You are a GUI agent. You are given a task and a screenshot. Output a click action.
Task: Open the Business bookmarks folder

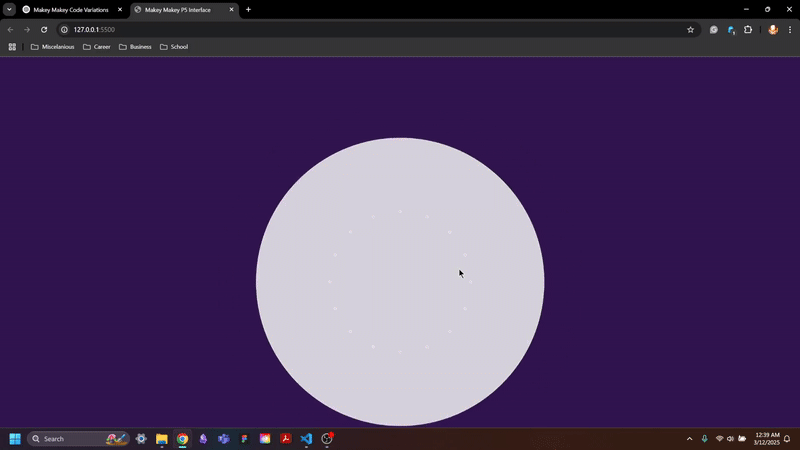pyautogui.click(x=135, y=47)
